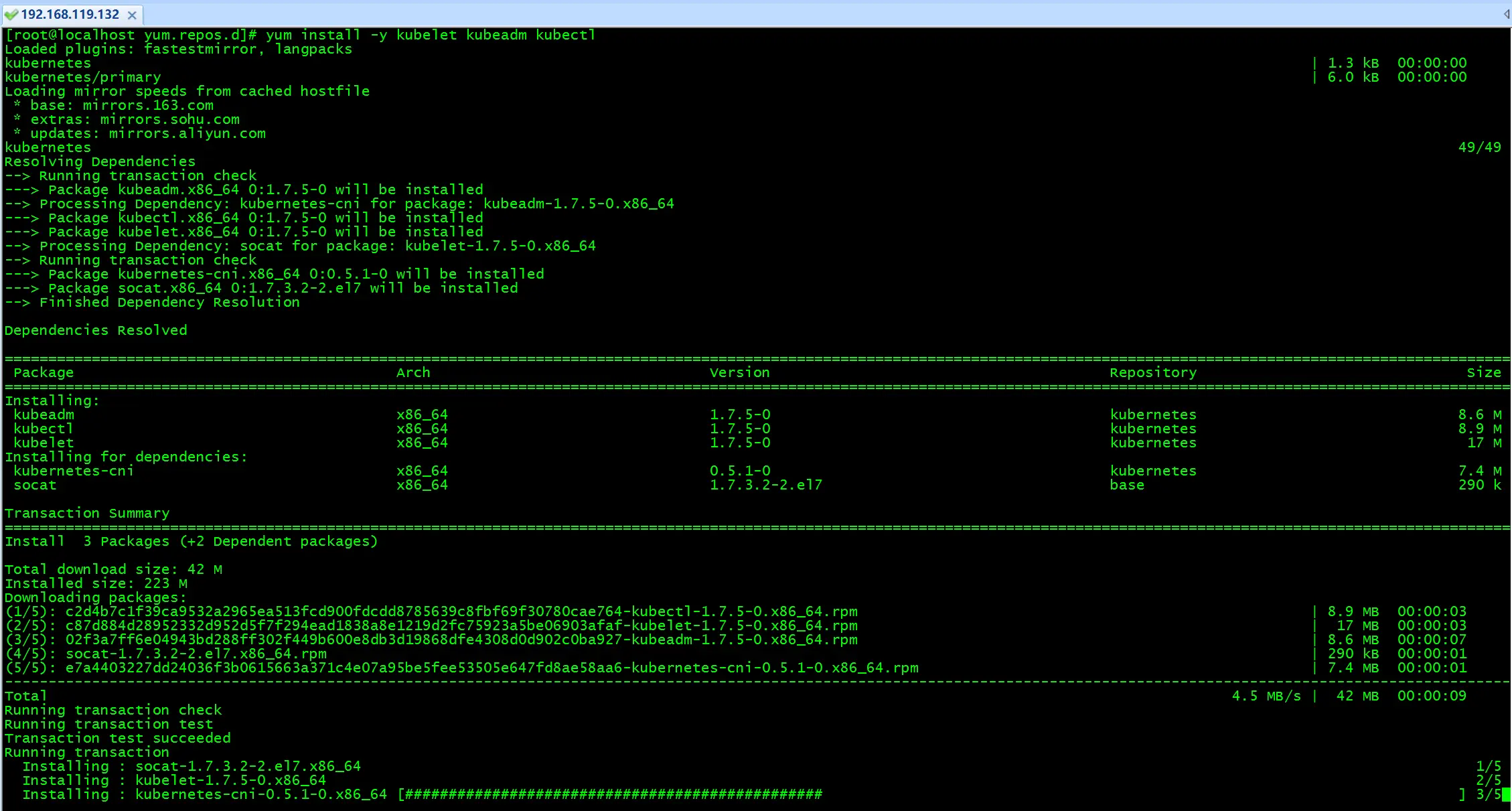The image size is (1512, 811).
Task: Click the 'Size' column header text
Action: pos(1483,372)
